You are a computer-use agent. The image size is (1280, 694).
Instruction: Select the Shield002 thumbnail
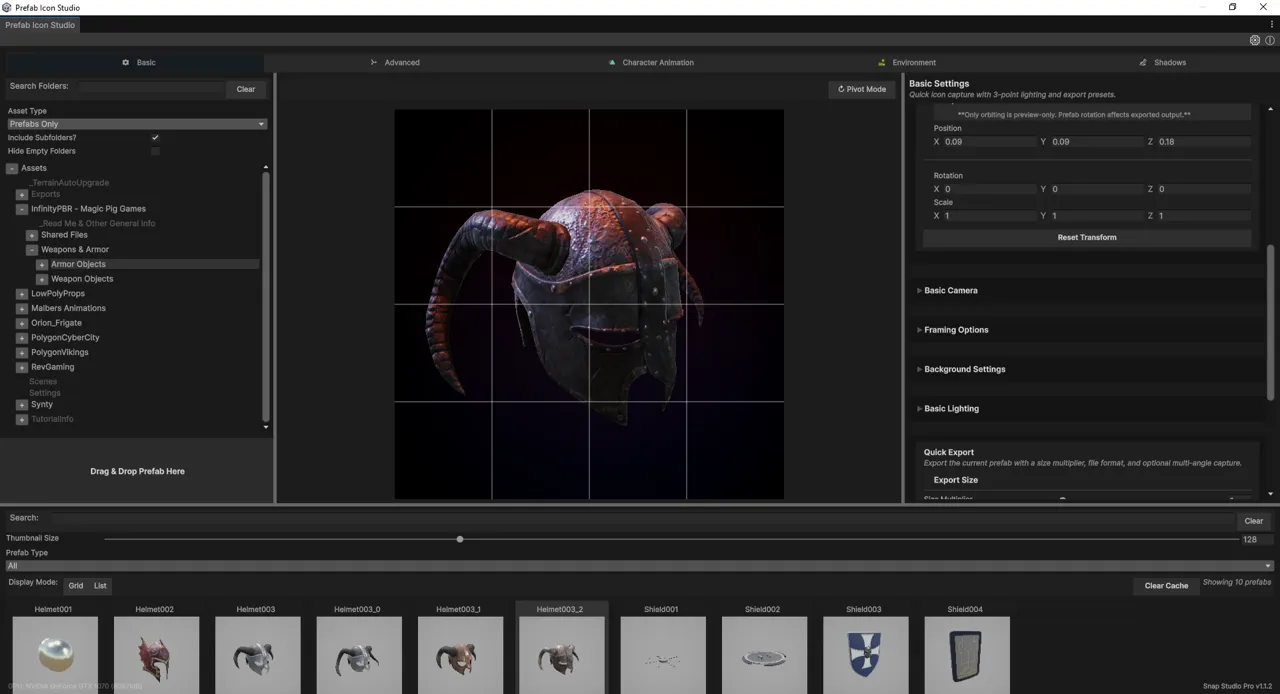764,655
